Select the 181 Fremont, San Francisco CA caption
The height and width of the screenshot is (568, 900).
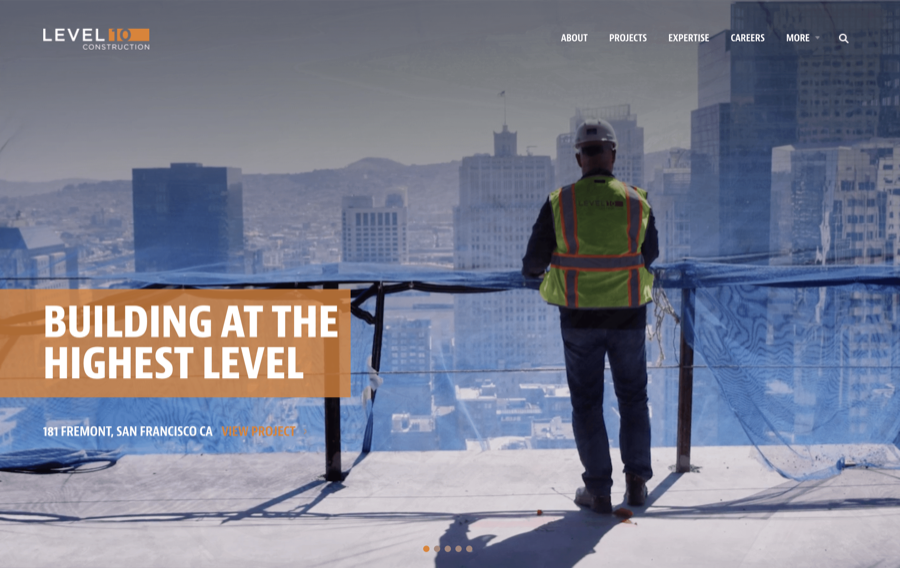(x=127, y=431)
